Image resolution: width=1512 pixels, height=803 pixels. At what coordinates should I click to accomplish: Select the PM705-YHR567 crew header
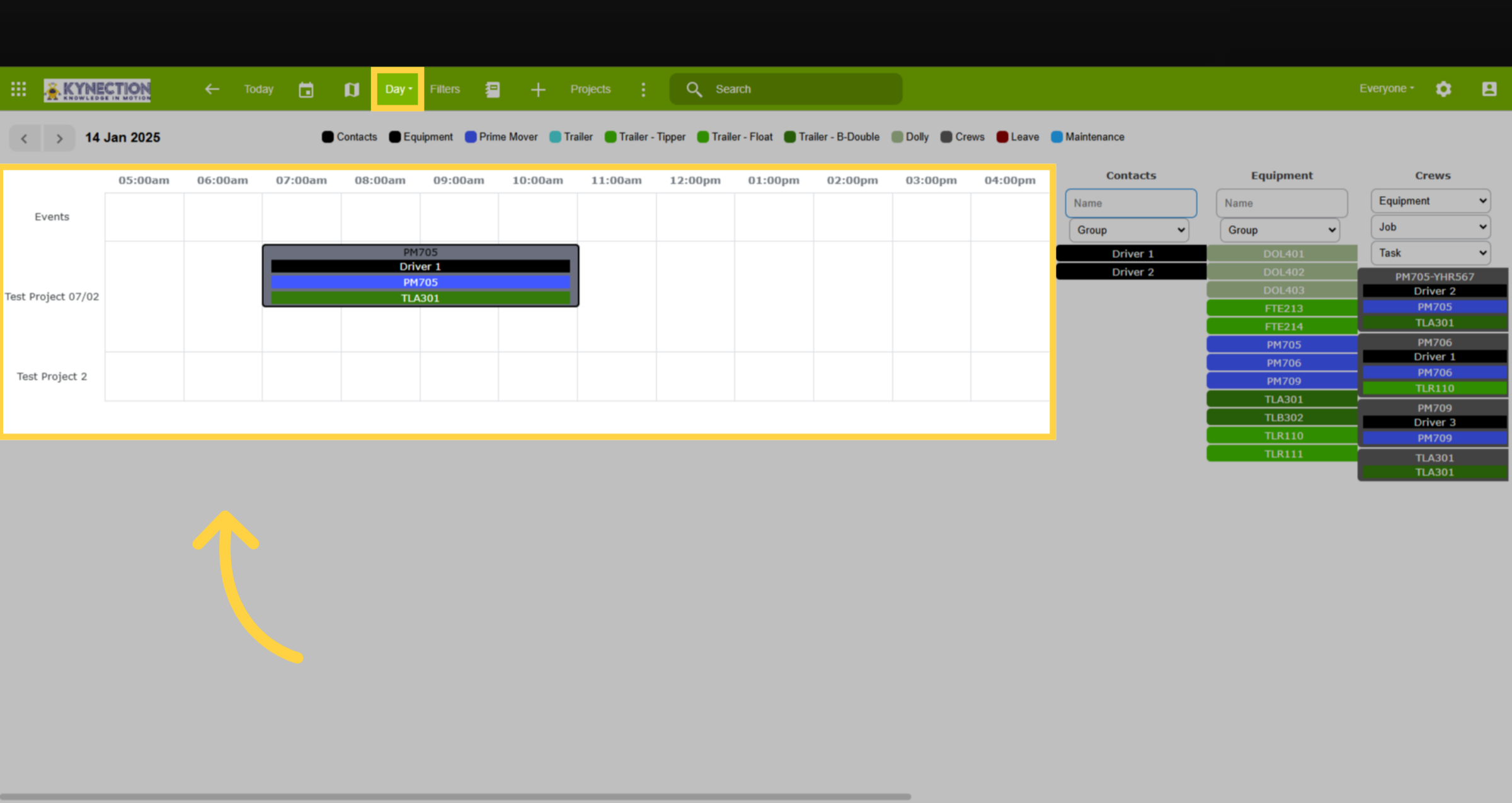point(1434,276)
